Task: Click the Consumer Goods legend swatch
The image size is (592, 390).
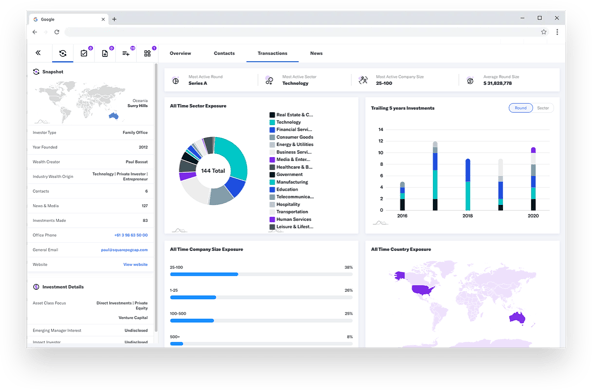Action: pyautogui.click(x=272, y=137)
